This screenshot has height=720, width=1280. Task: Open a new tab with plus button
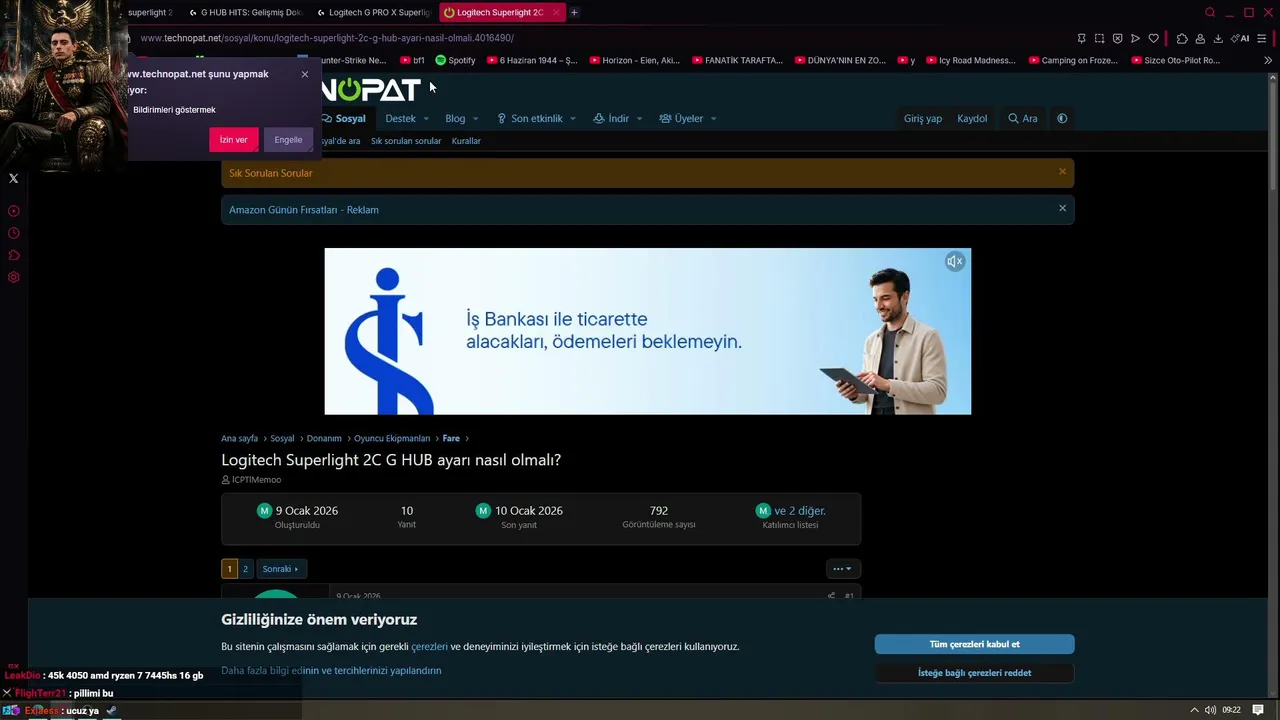(574, 12)
